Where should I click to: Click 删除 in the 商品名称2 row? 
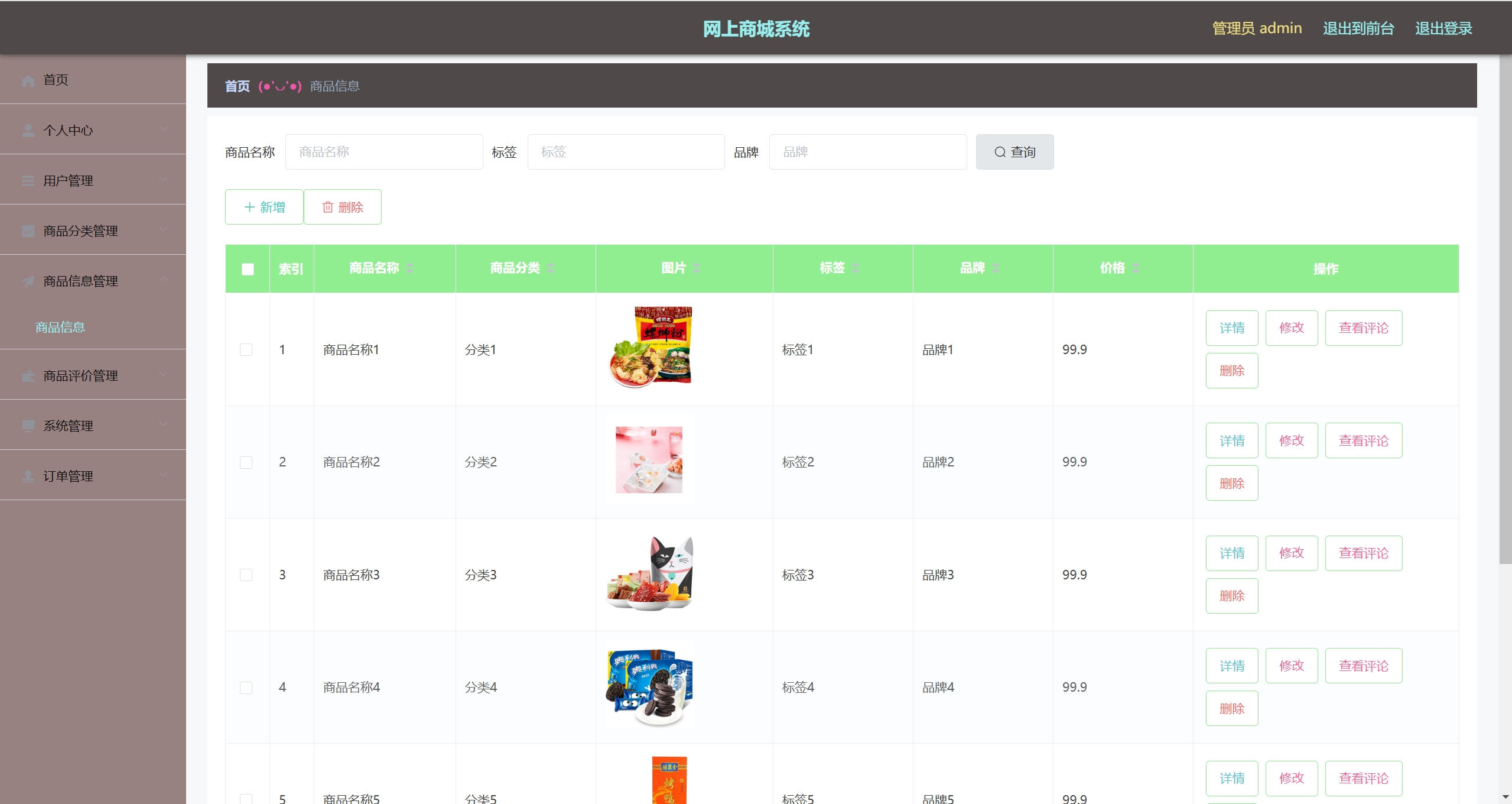(1232, 483)
